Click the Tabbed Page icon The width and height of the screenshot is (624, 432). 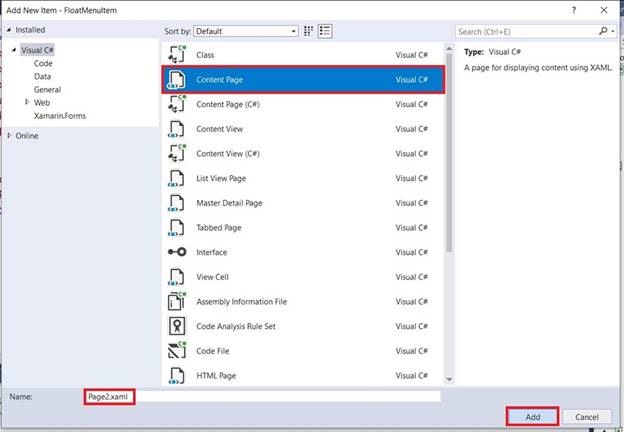(177, 228)
